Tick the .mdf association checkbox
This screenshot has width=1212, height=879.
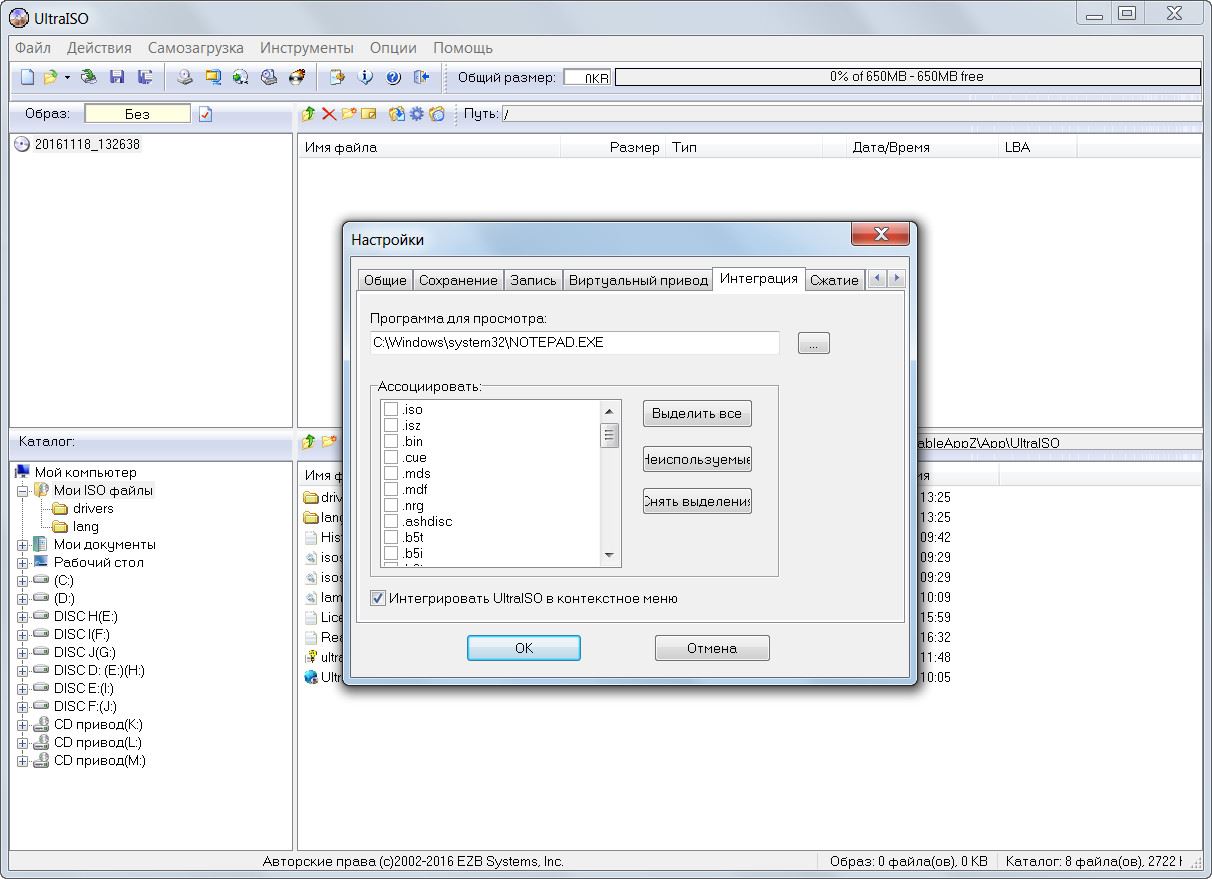coord(391,489)
